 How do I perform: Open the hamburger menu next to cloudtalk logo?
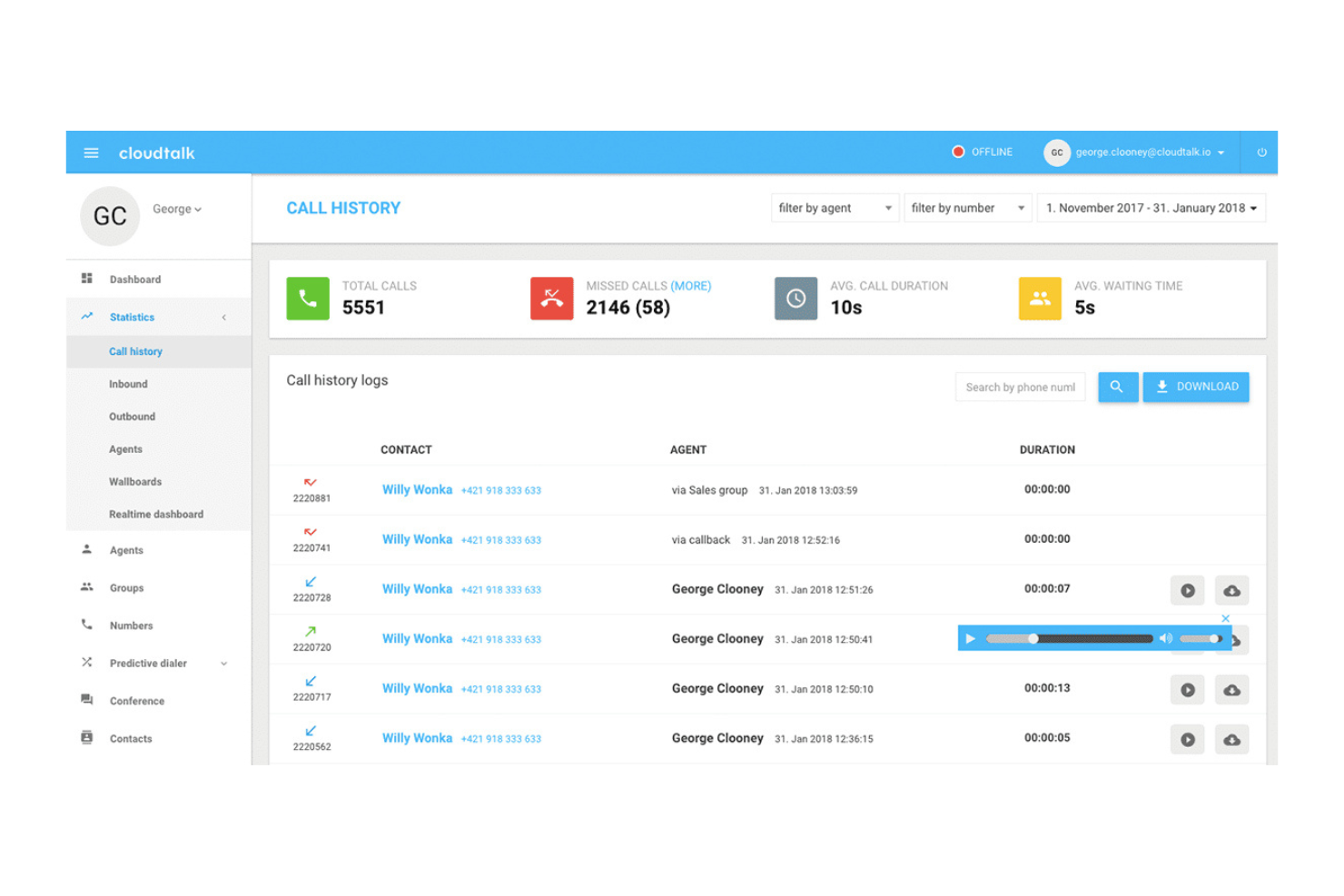pyautogui.click(x=91, y=153)
